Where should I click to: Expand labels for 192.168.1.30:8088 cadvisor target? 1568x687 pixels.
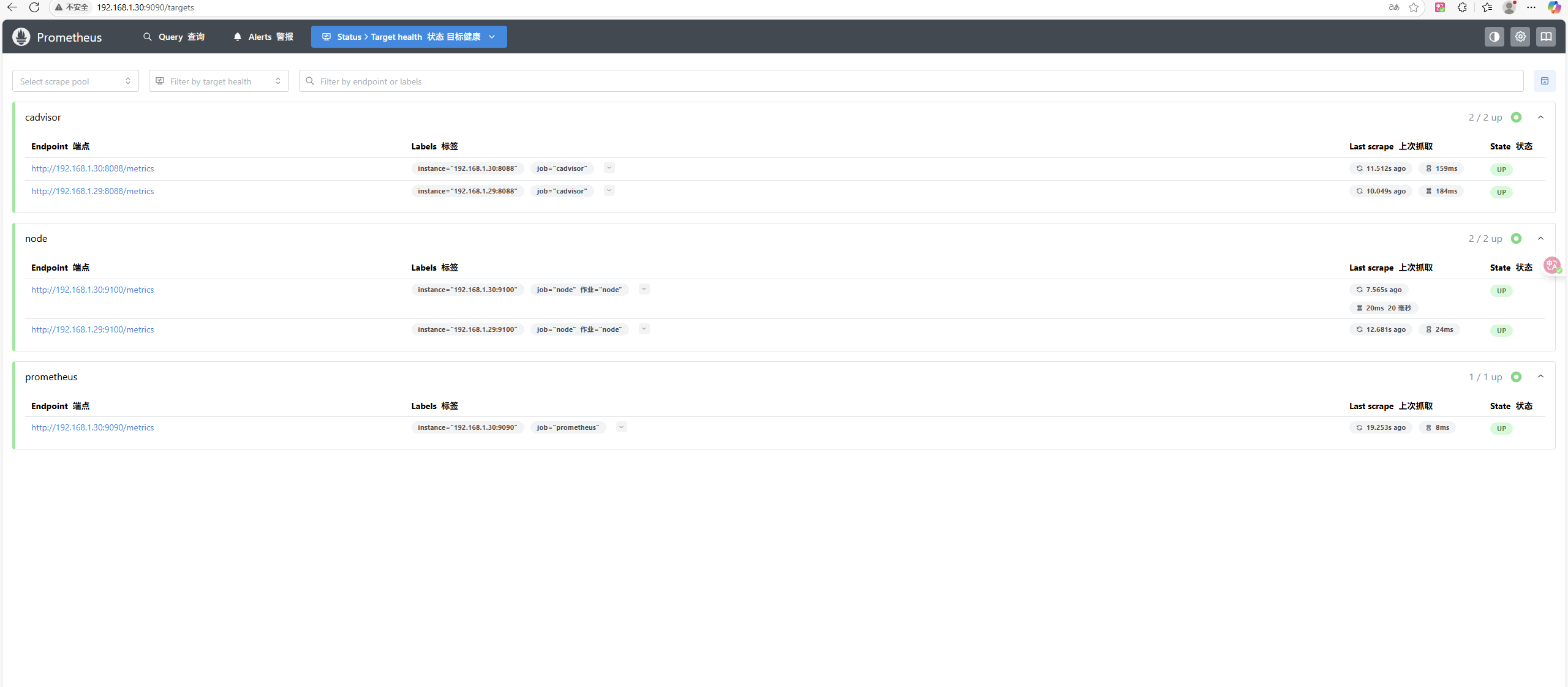coord(609,168)
